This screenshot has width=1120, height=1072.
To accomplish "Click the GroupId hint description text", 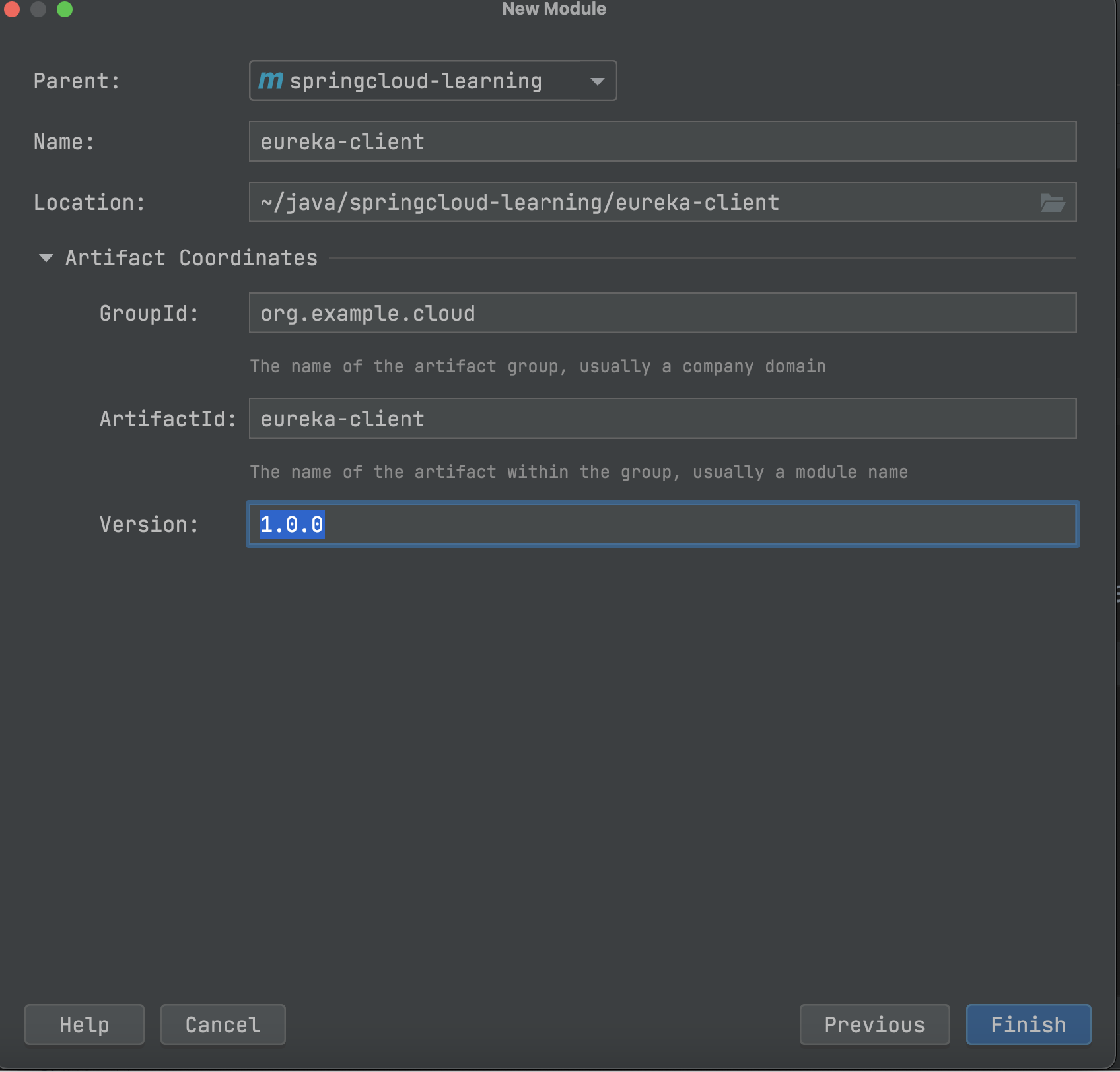I will click(x=538, y=366).
